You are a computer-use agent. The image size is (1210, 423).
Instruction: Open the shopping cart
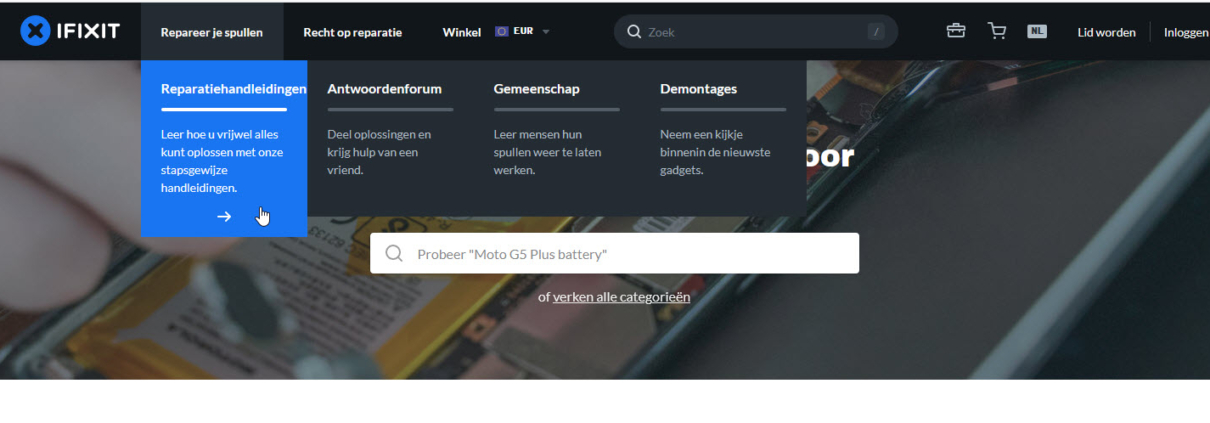(997, 31)
